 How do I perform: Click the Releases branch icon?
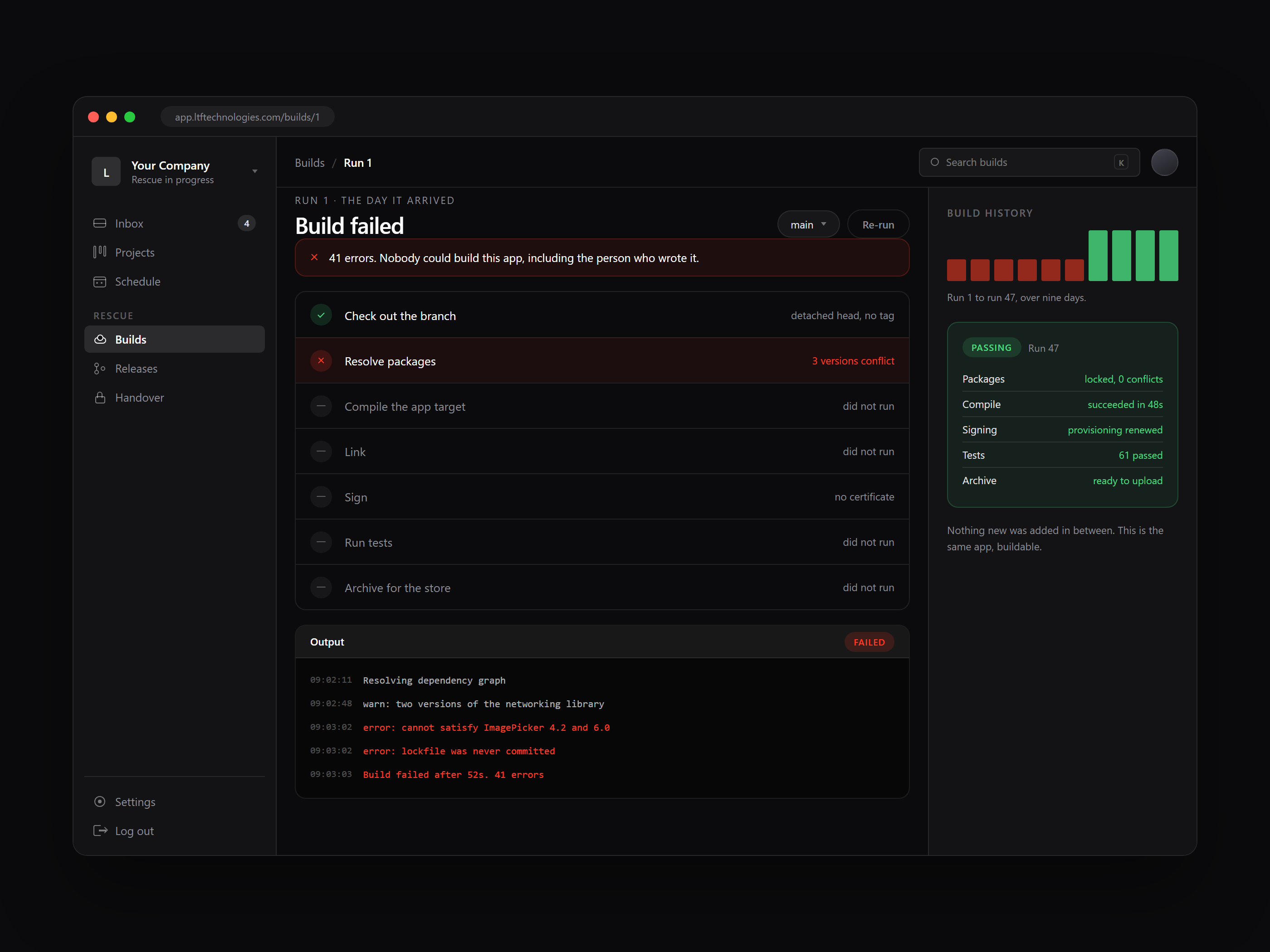(x=100, y=369)
